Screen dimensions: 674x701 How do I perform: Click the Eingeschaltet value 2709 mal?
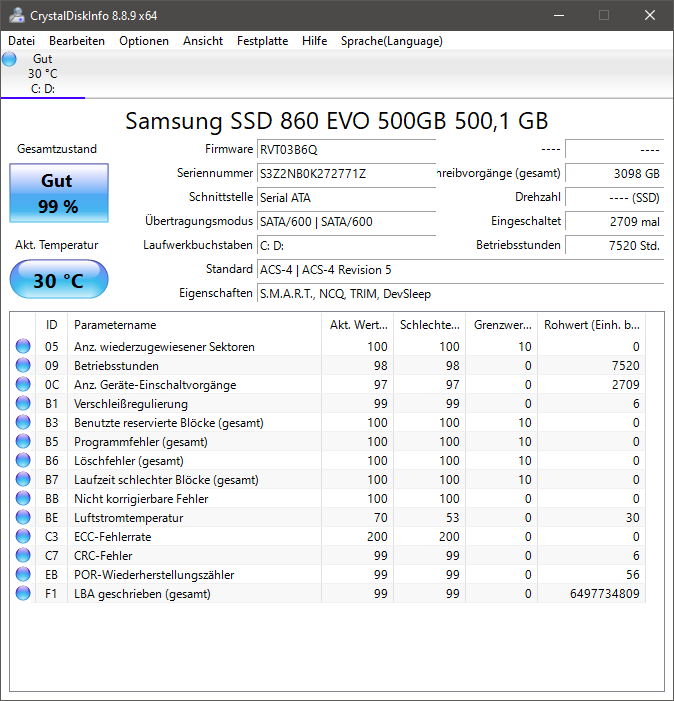(615, 221)
